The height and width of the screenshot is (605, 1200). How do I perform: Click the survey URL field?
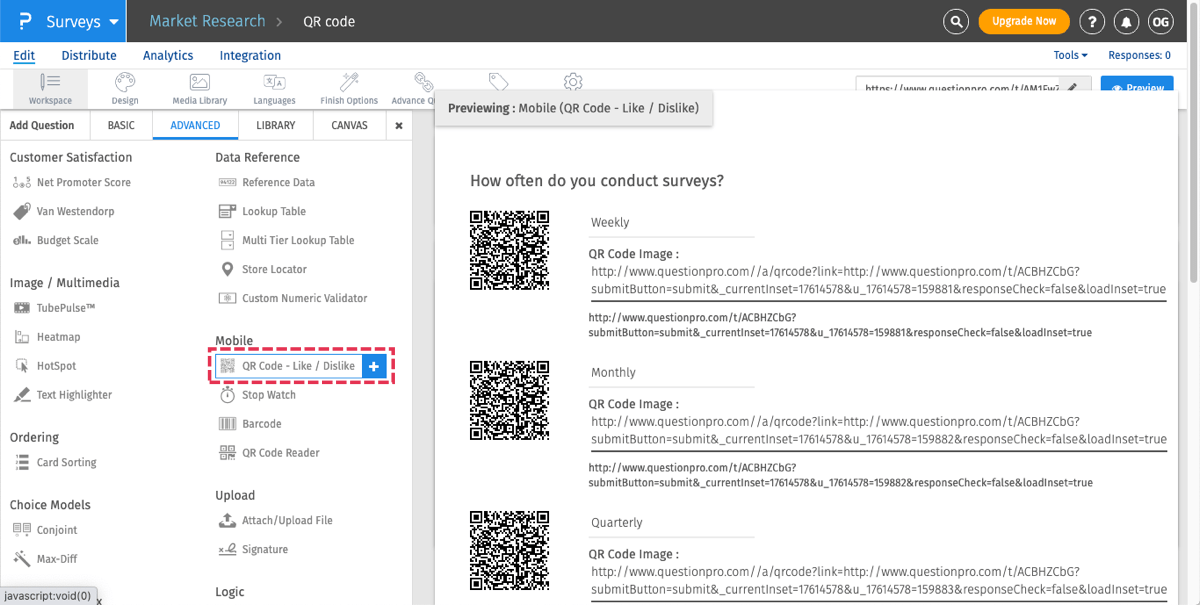[x=960, y=88]
